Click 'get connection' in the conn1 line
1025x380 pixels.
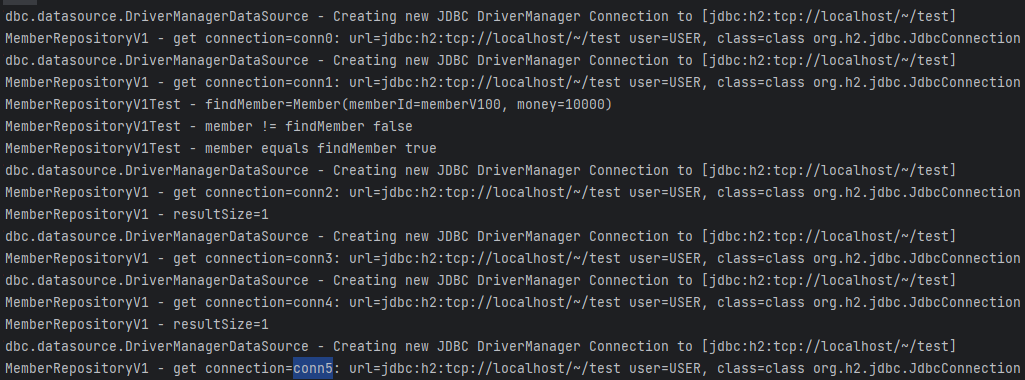pyautogui.click(x=229, y=82)
